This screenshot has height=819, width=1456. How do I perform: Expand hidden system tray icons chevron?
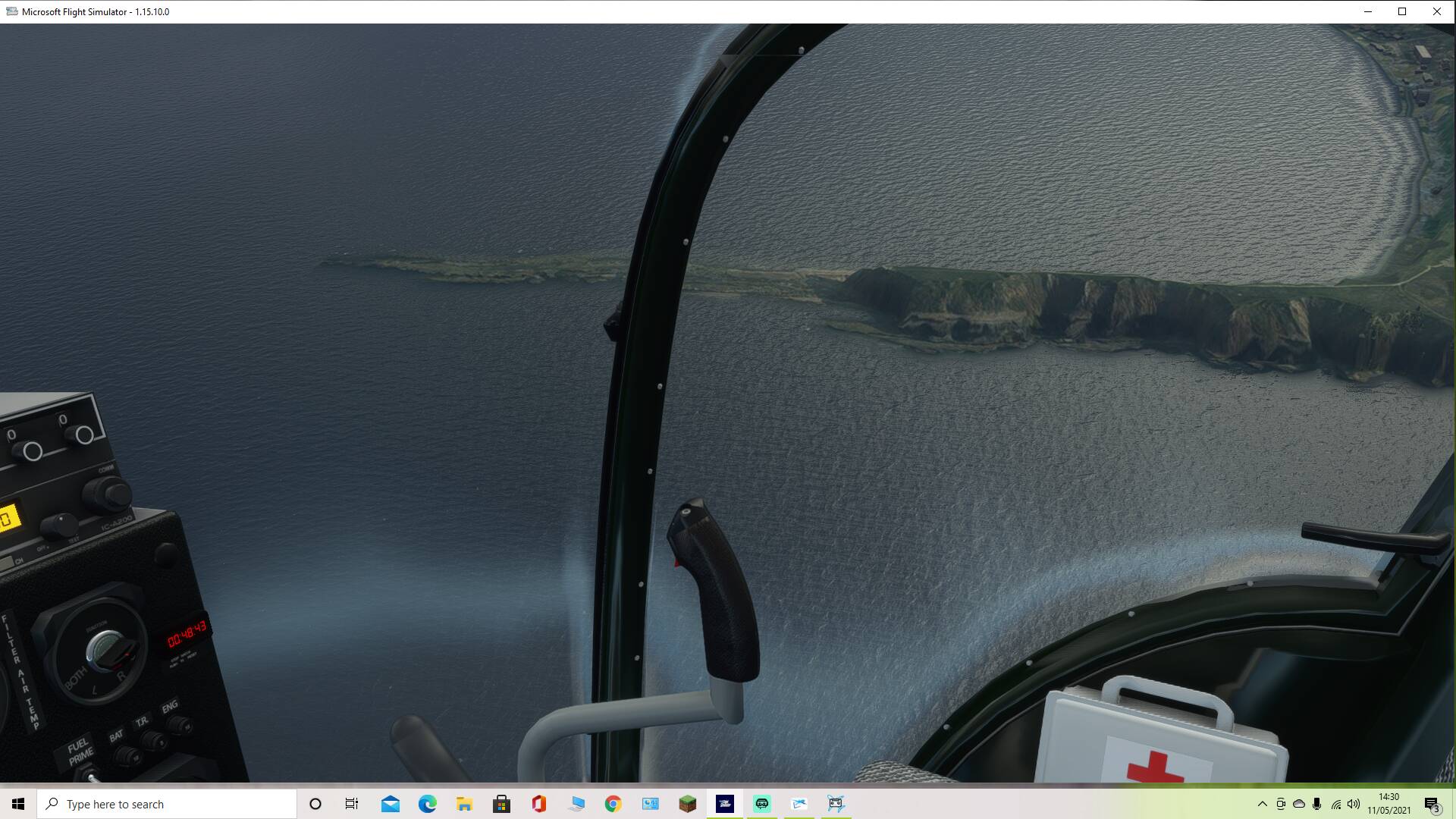point(1262,804)
